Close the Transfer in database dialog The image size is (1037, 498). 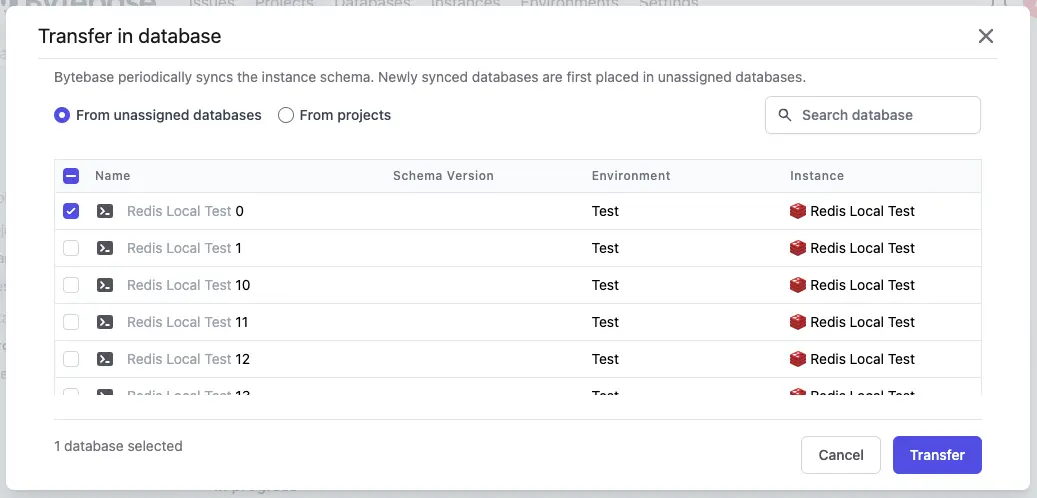pos(985,36)
